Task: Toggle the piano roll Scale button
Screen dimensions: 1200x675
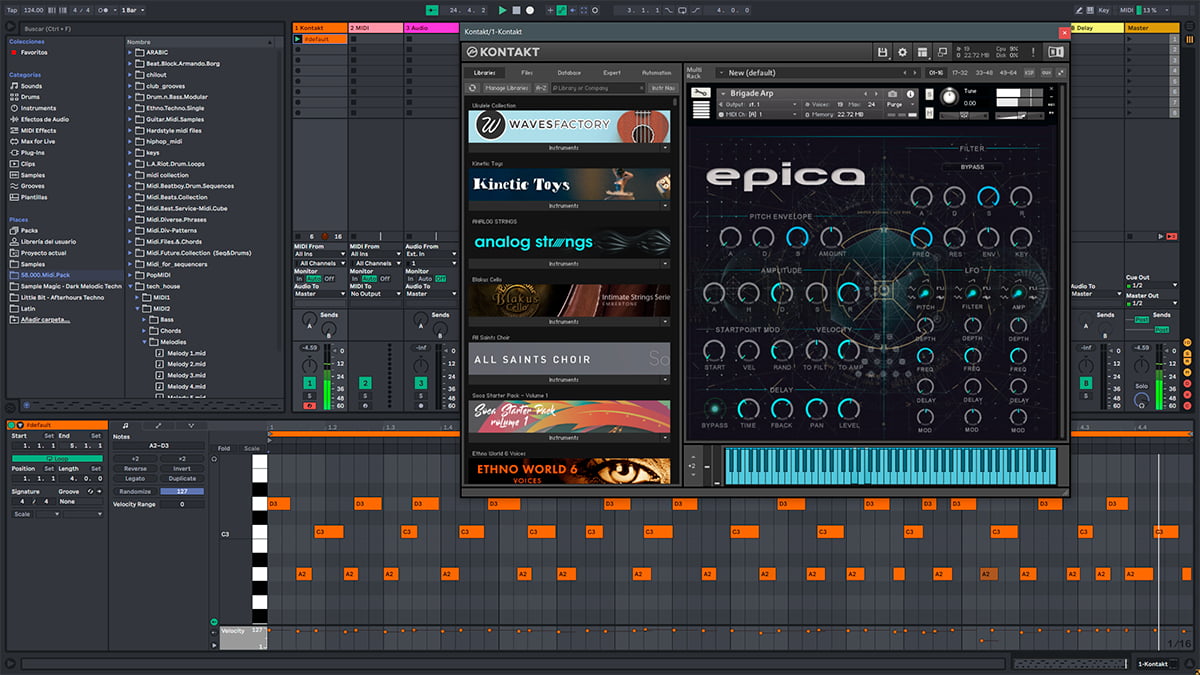Action: click(x=251, y=447)
